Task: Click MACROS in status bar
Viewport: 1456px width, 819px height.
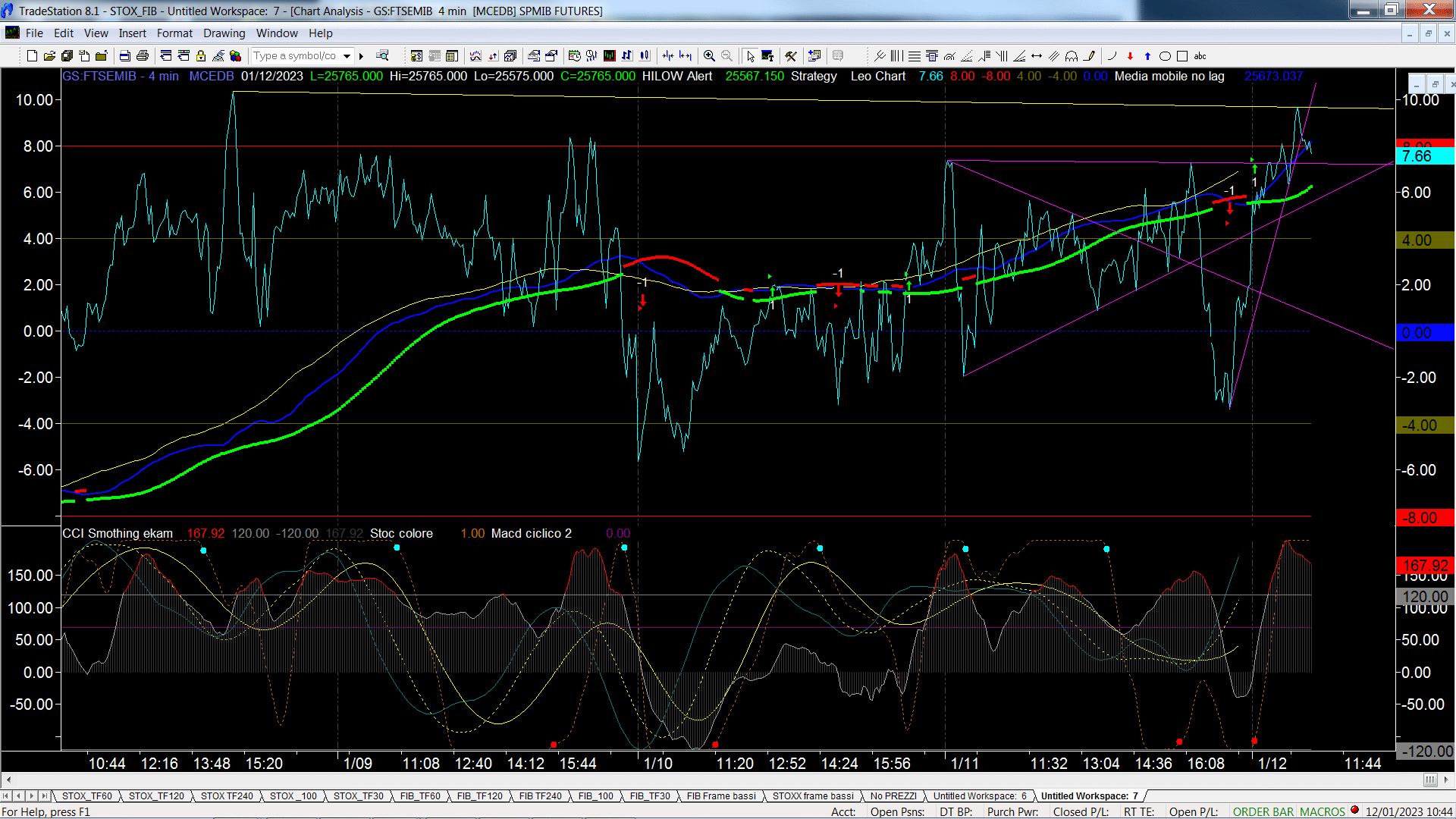Action: 1323,811
